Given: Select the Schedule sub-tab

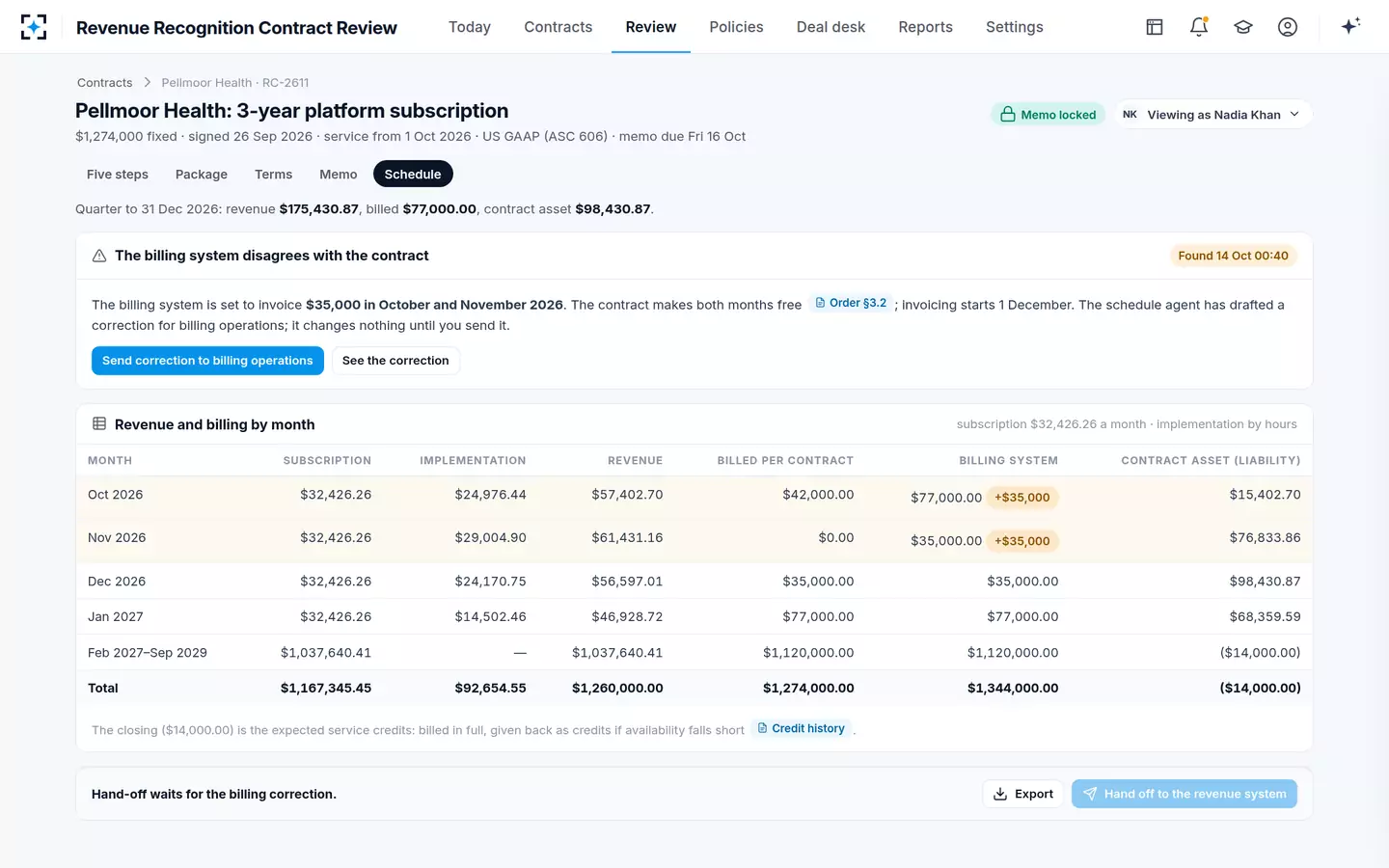Looking at the screenshot, I should tap(413, 175).
